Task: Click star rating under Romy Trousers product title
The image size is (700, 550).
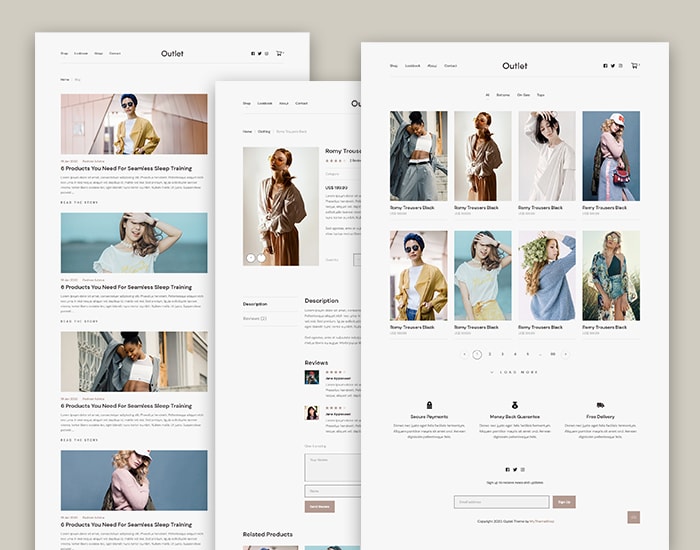Action: pyautogui.click(x=335, y=161)
